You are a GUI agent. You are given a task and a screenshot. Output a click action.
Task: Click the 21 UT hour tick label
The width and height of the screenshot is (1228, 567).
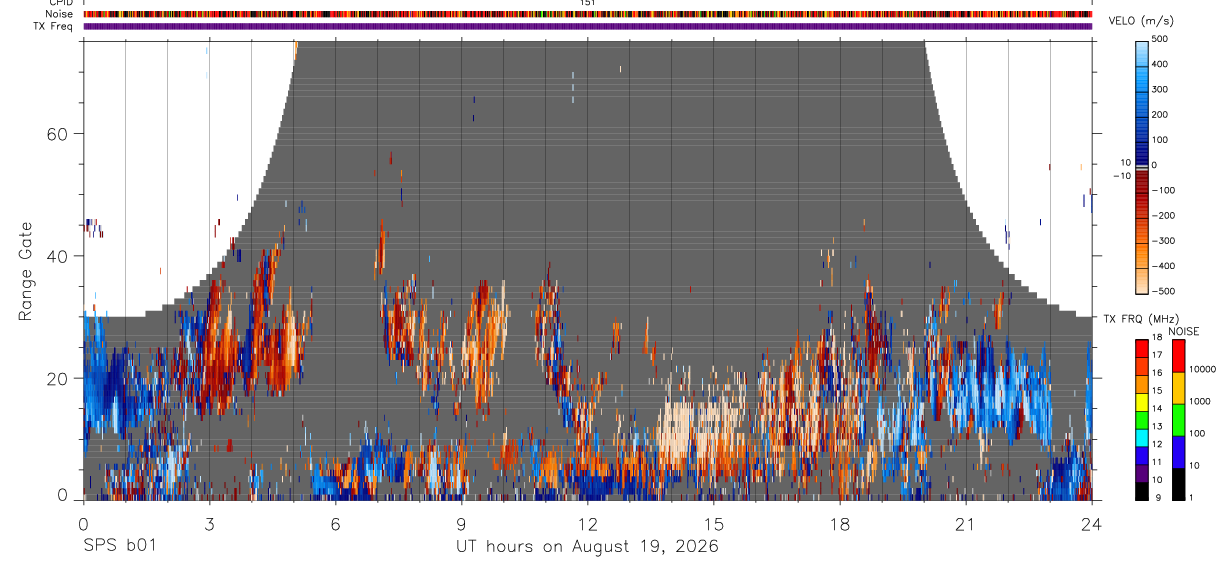(x=965, y=524)
